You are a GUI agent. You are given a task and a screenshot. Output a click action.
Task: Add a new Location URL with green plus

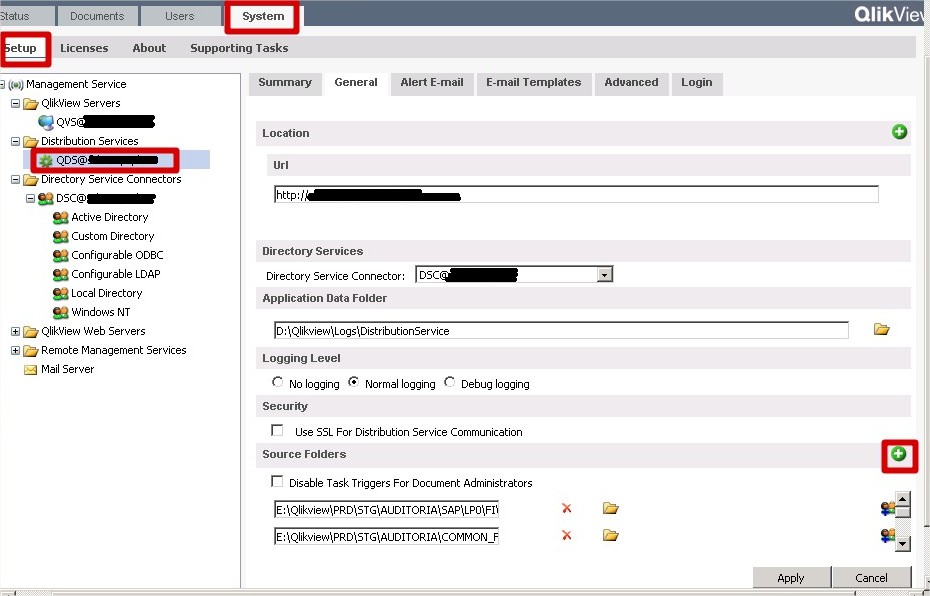pyautogui.click(x=899, y=132)
